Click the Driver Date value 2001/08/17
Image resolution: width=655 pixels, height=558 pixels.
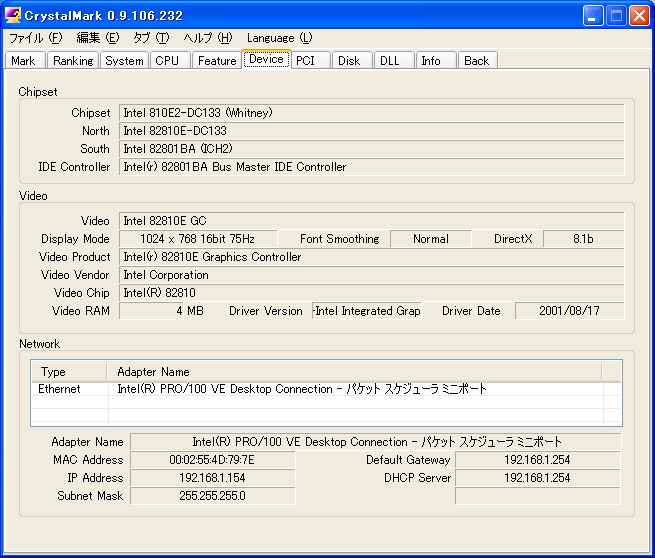[569, 311]
